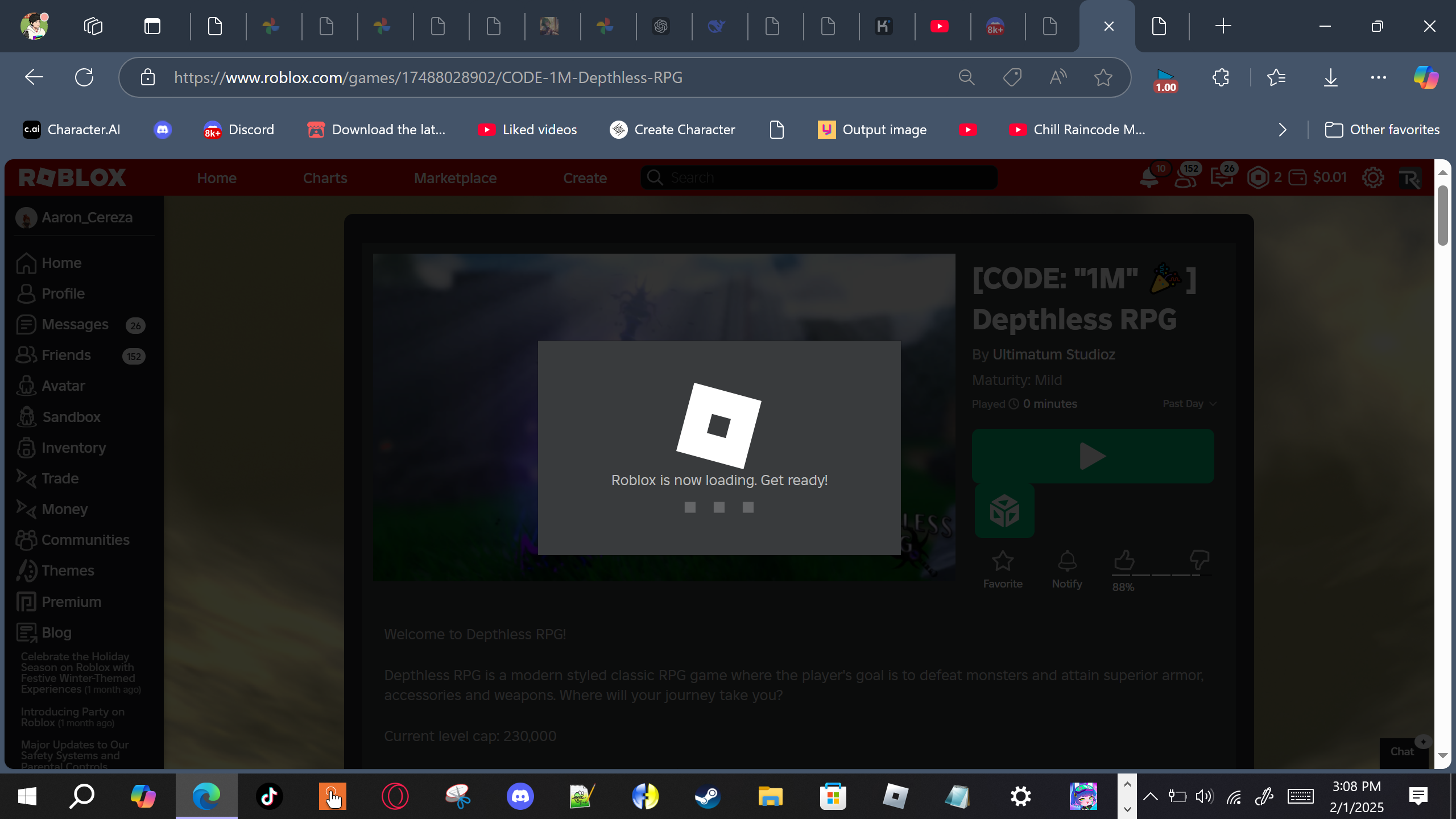Open browser Extensions puzzle icon
Image resolution: width=1456 pixels, height=819 pixels.
[x=1221, y=78]
